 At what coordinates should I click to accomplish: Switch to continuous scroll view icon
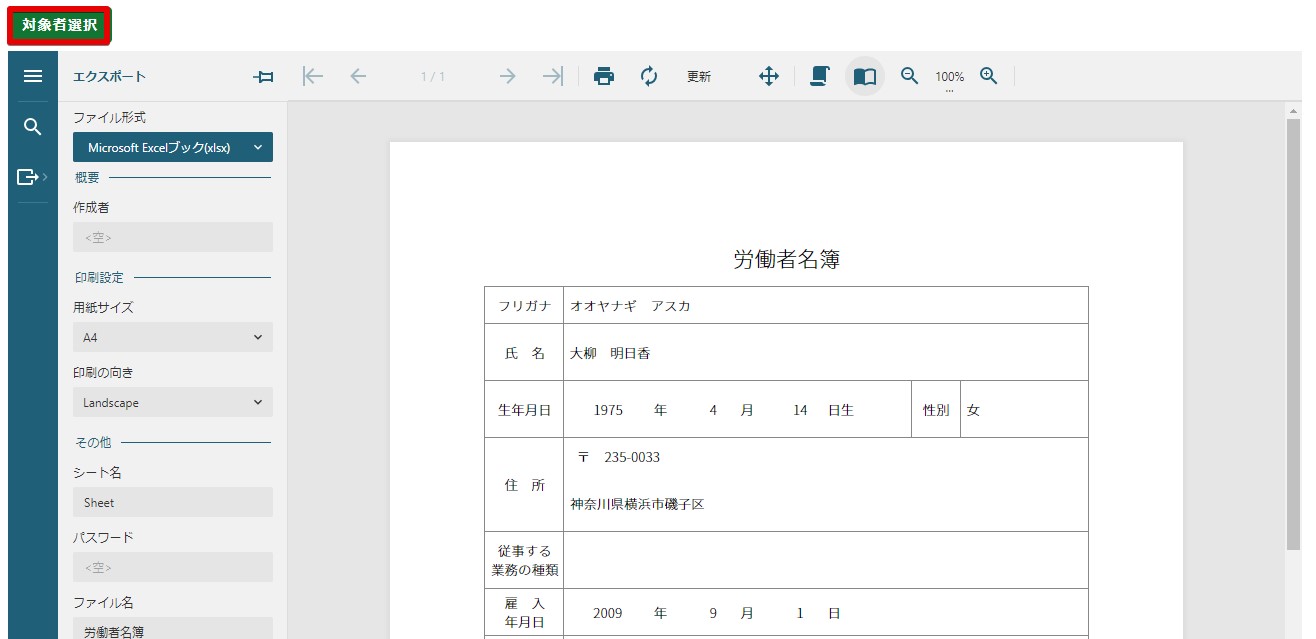(820, 76)
